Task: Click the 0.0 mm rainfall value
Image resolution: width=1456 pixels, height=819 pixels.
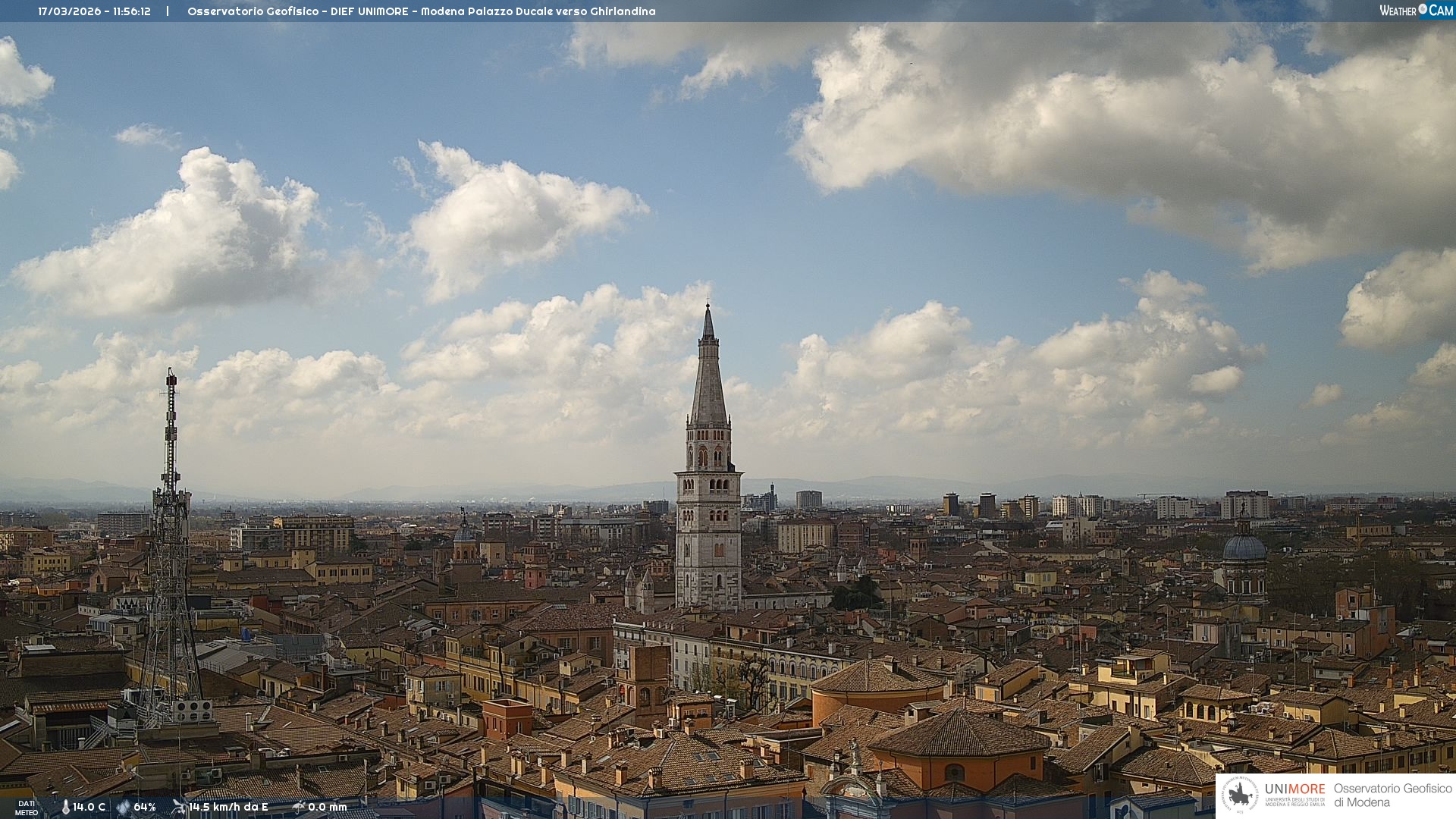Action: pyautogui.click(x=327, y=807)
